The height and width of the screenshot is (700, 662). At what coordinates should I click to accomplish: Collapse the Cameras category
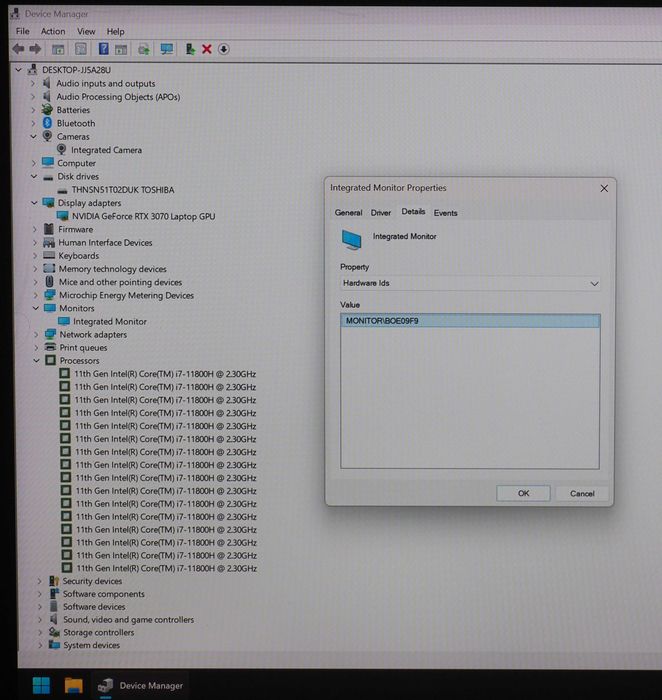[x=33, y=136]
